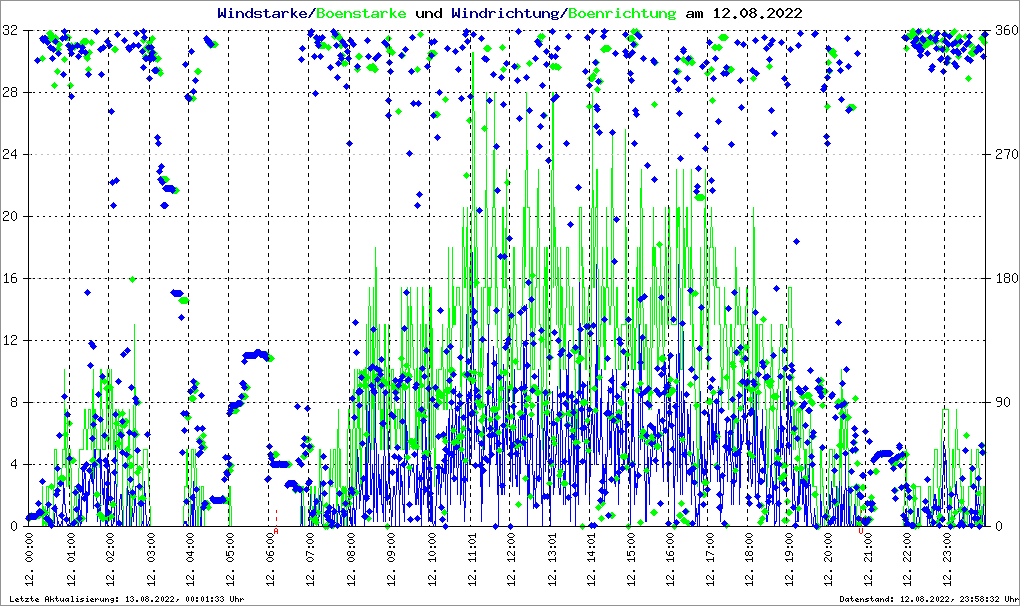Click the right axis value 90

tap(1000, 403)
